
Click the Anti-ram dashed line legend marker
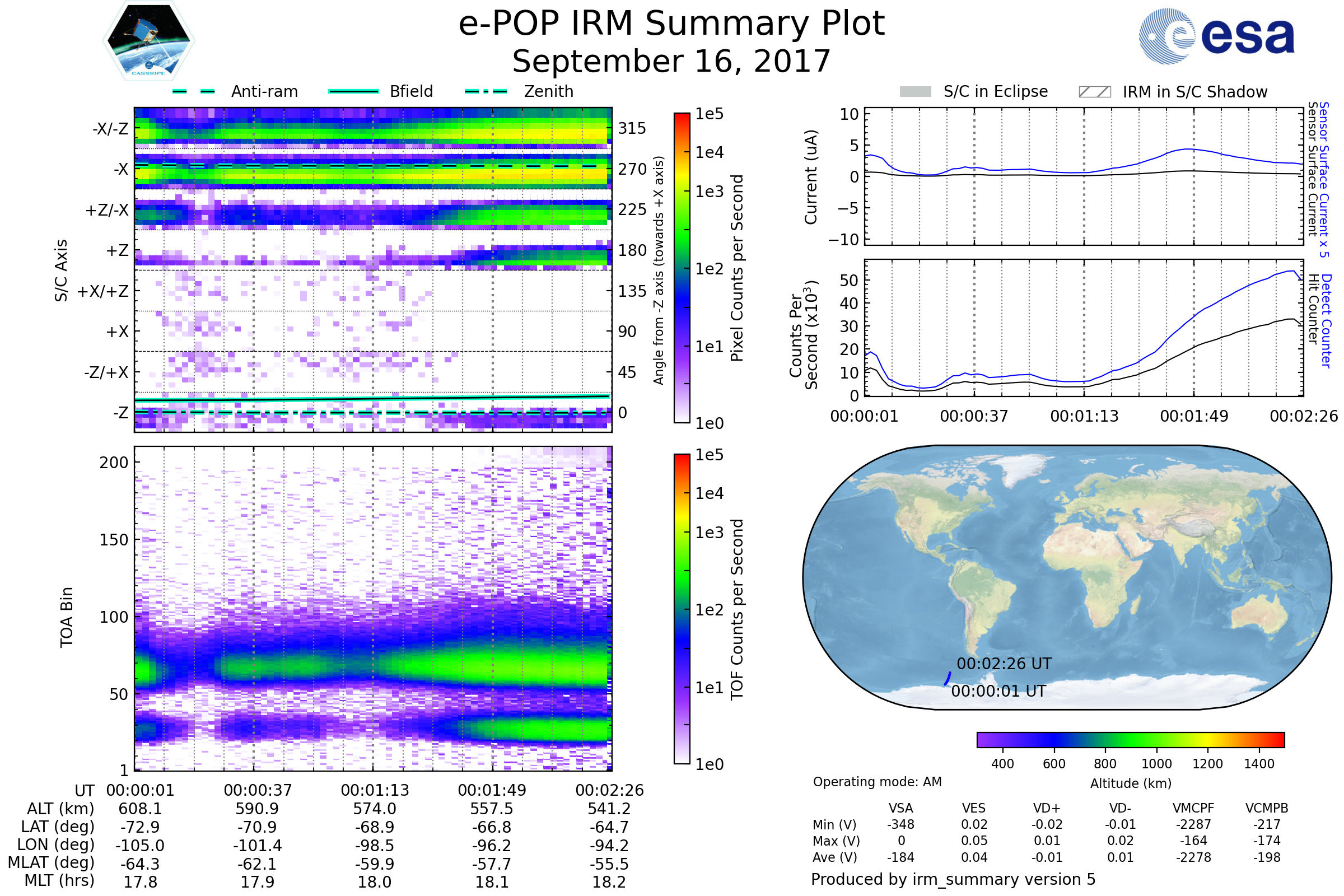[194, 91]
